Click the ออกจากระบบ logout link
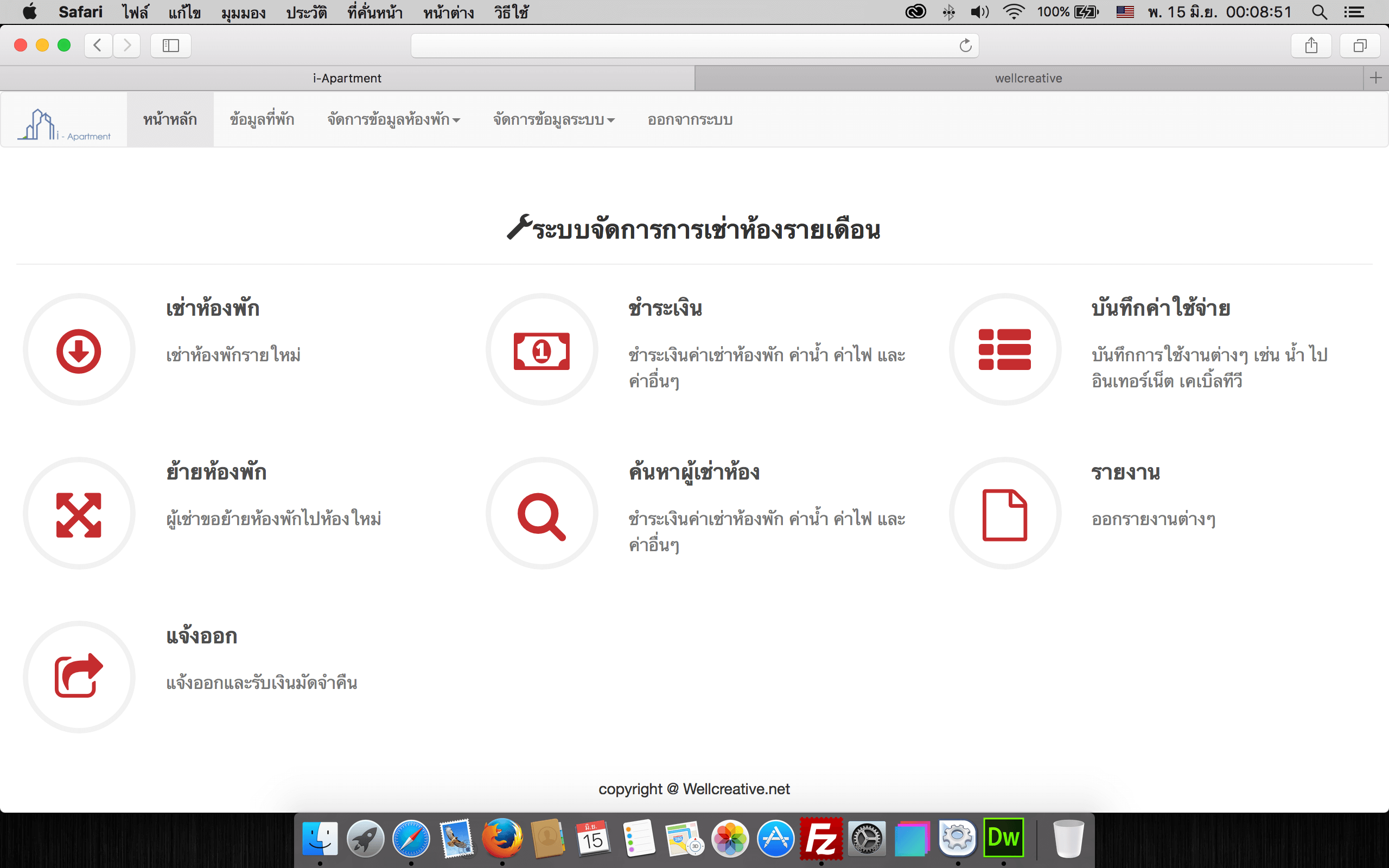Screen dimensions: 1389x868 tap(689, 119)
